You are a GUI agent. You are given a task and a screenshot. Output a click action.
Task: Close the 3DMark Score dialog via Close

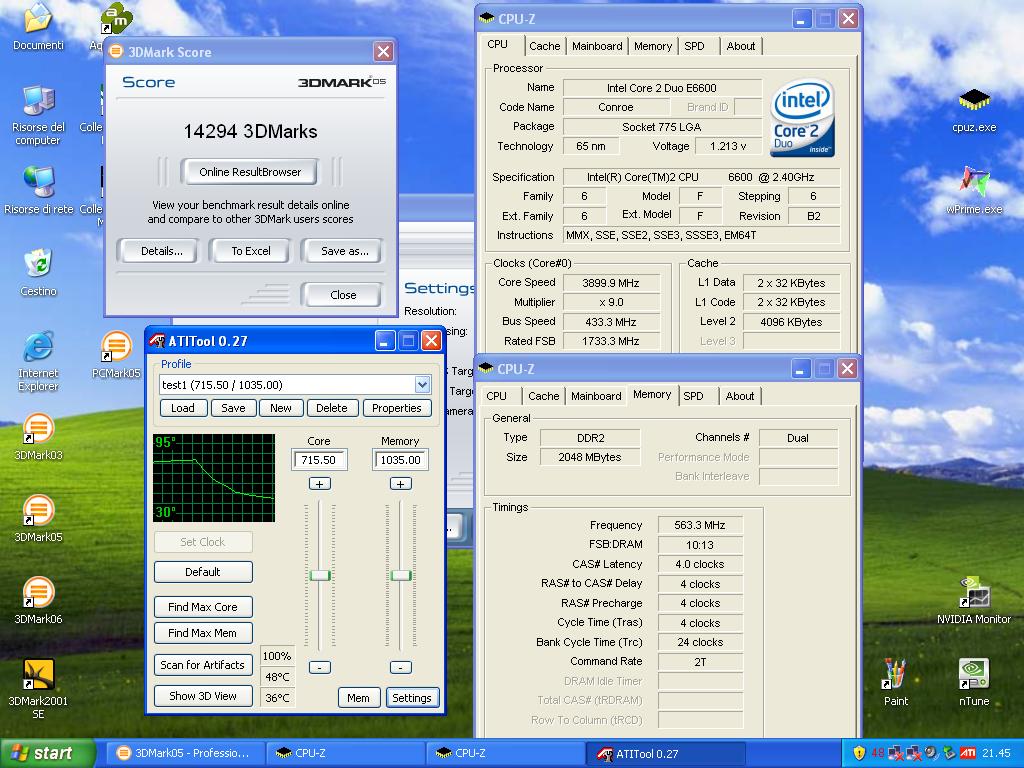pyautogui.click(x=343, y=295)
